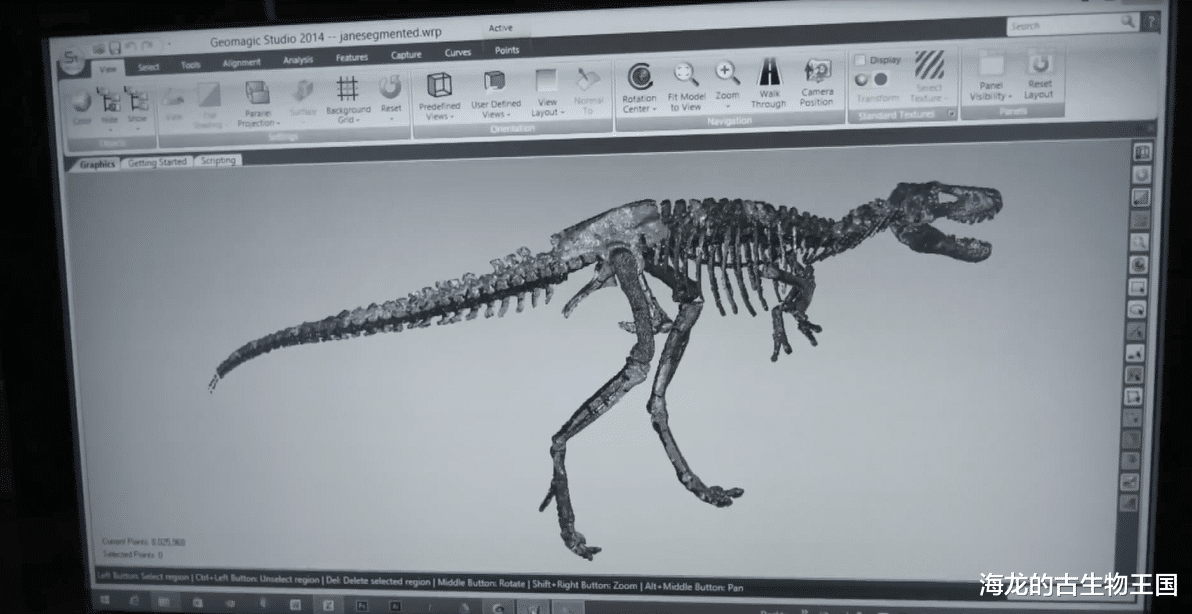Click the Fit Model to View icon
Image resolution: width=1192 pixels, height=614 pixels.
tap(686, 76)
